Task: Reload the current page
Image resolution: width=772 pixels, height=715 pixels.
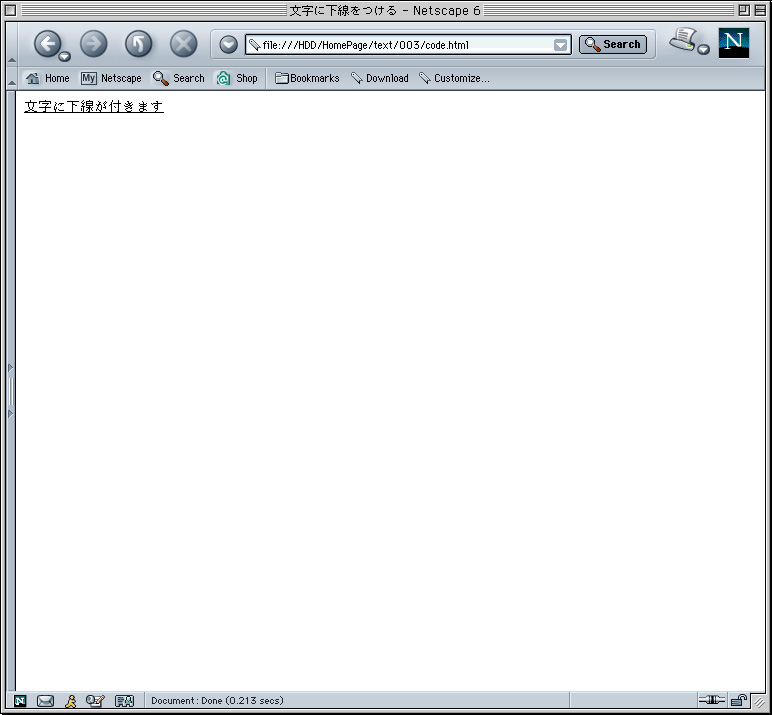Action: (x=138, y=44)
